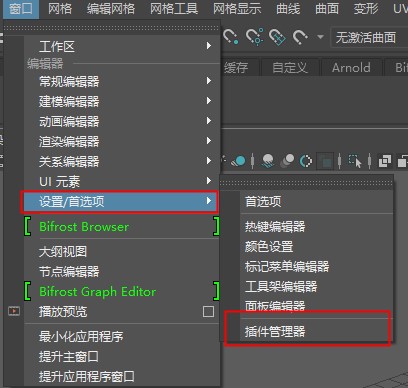Open 大纲视图 outliner

pyautogui.click(x=122, y=252)
